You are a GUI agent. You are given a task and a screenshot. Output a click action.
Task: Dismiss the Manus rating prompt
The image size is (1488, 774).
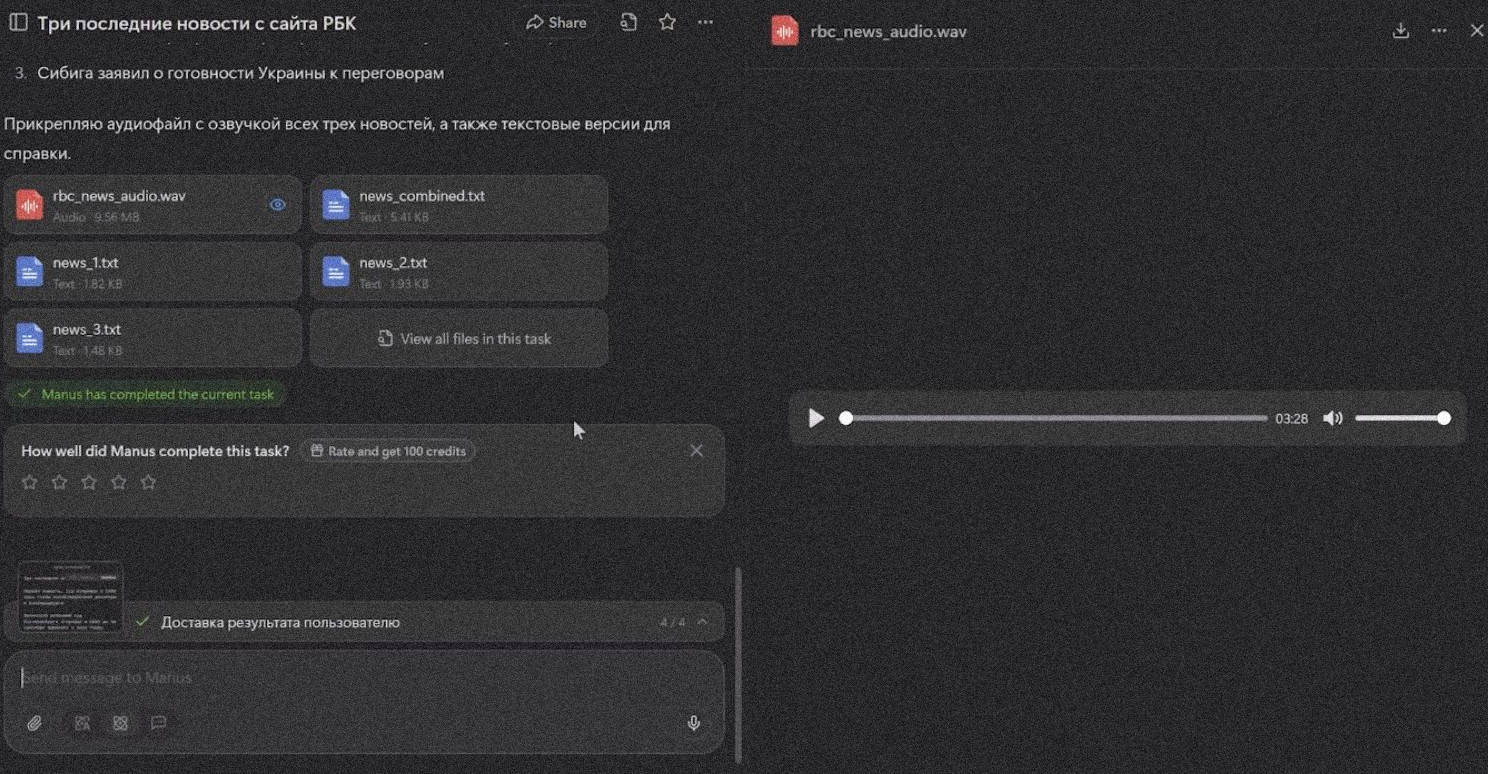point(697,451)
